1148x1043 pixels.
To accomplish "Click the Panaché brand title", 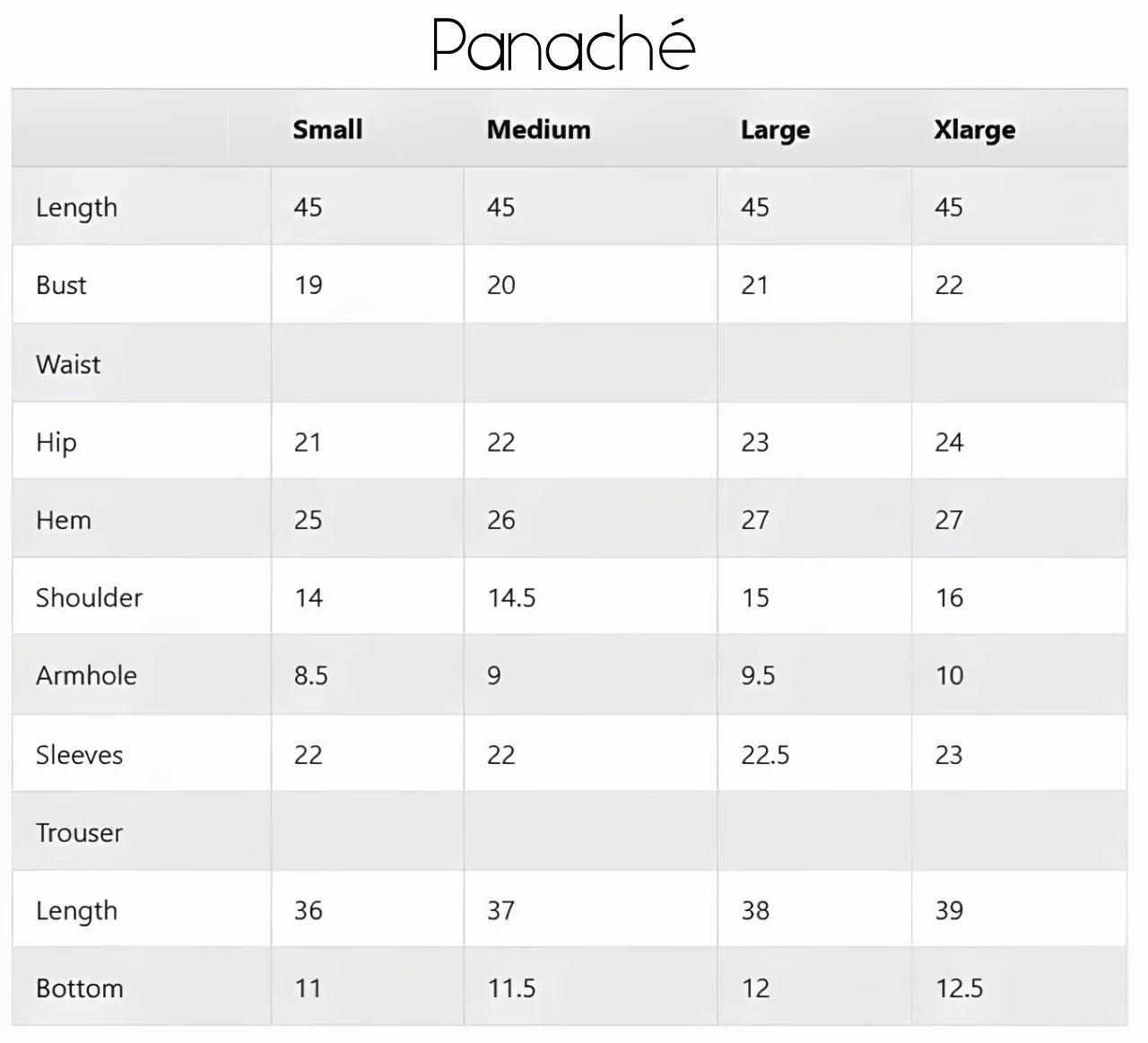I will pyautogui.click(x=563, y=45).
